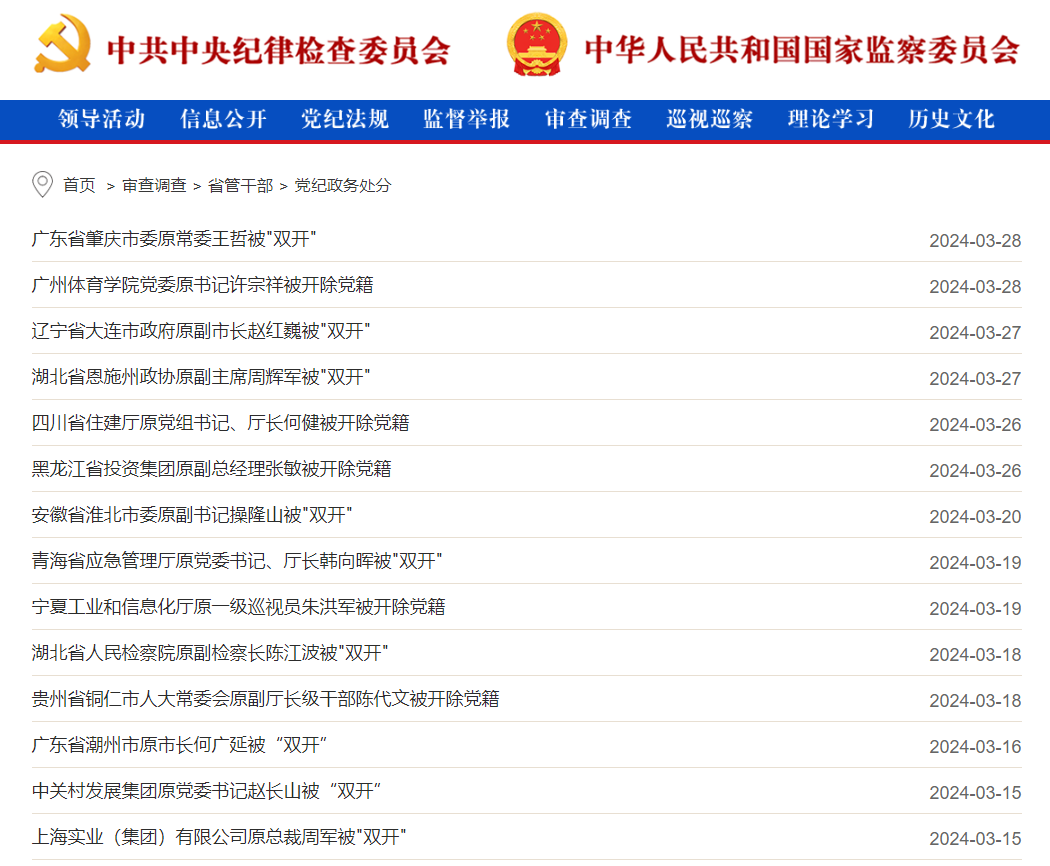
Task: Click the 省管干部 breadcrumb link
Action: pos(240,186)
